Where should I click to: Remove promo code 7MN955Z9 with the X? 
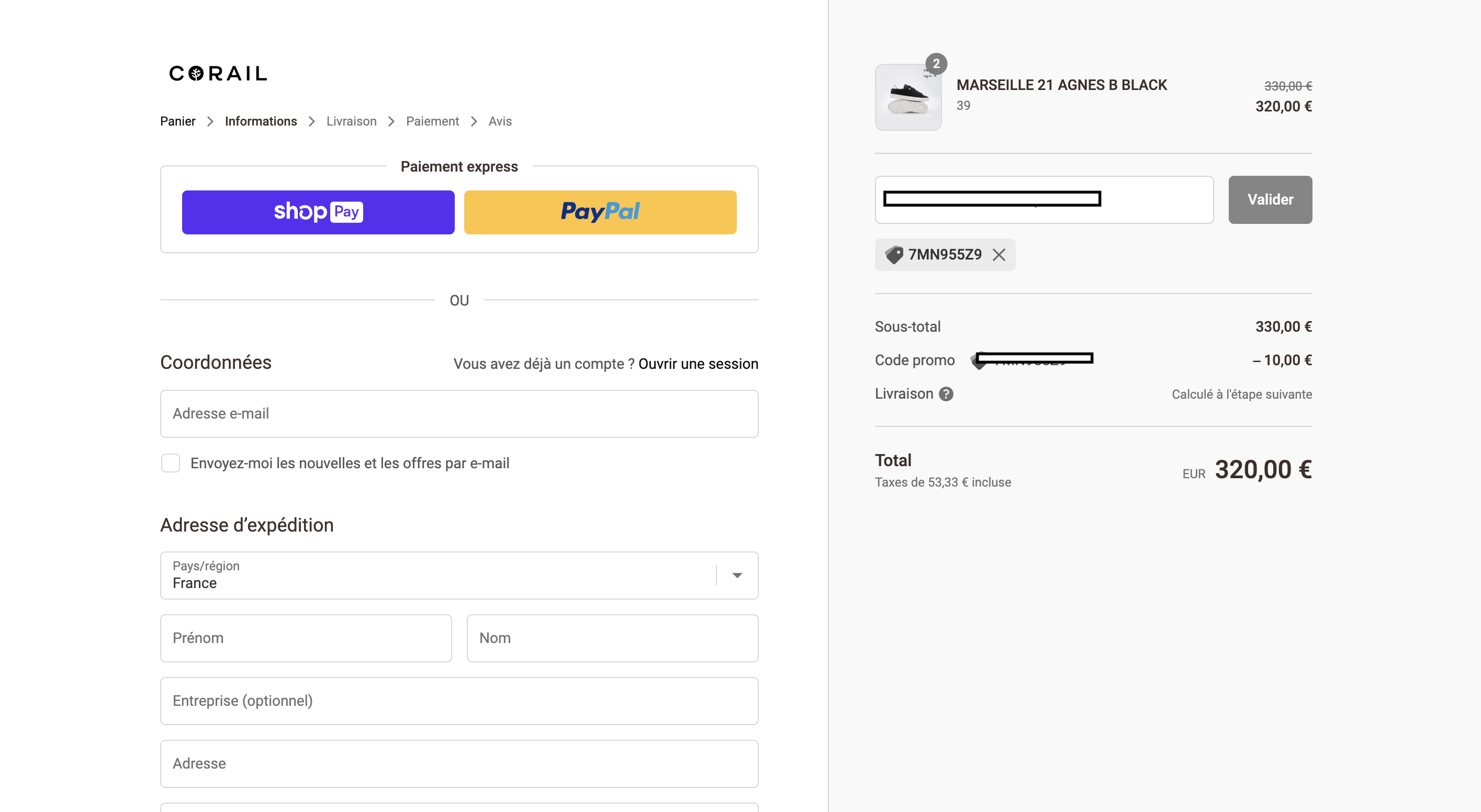coord(999,255)
